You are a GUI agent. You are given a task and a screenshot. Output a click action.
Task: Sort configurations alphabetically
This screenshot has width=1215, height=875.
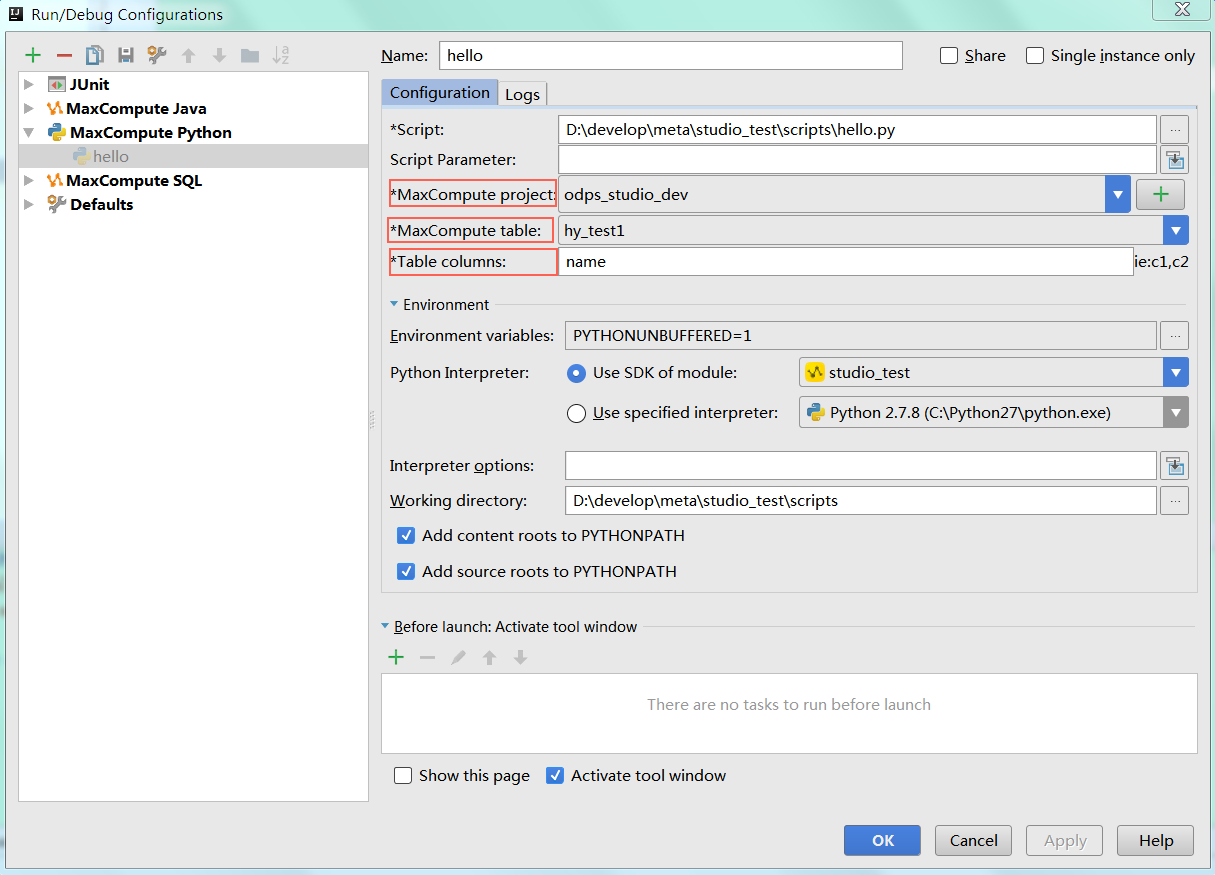click(x=281, y=56)
